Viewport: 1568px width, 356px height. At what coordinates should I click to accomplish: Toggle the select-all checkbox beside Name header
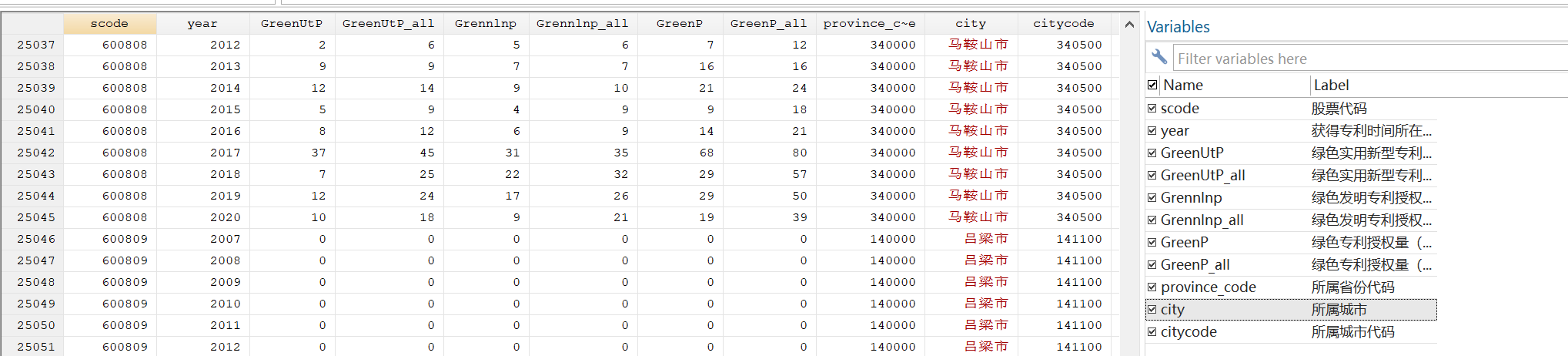click(x=1152, y=85)
